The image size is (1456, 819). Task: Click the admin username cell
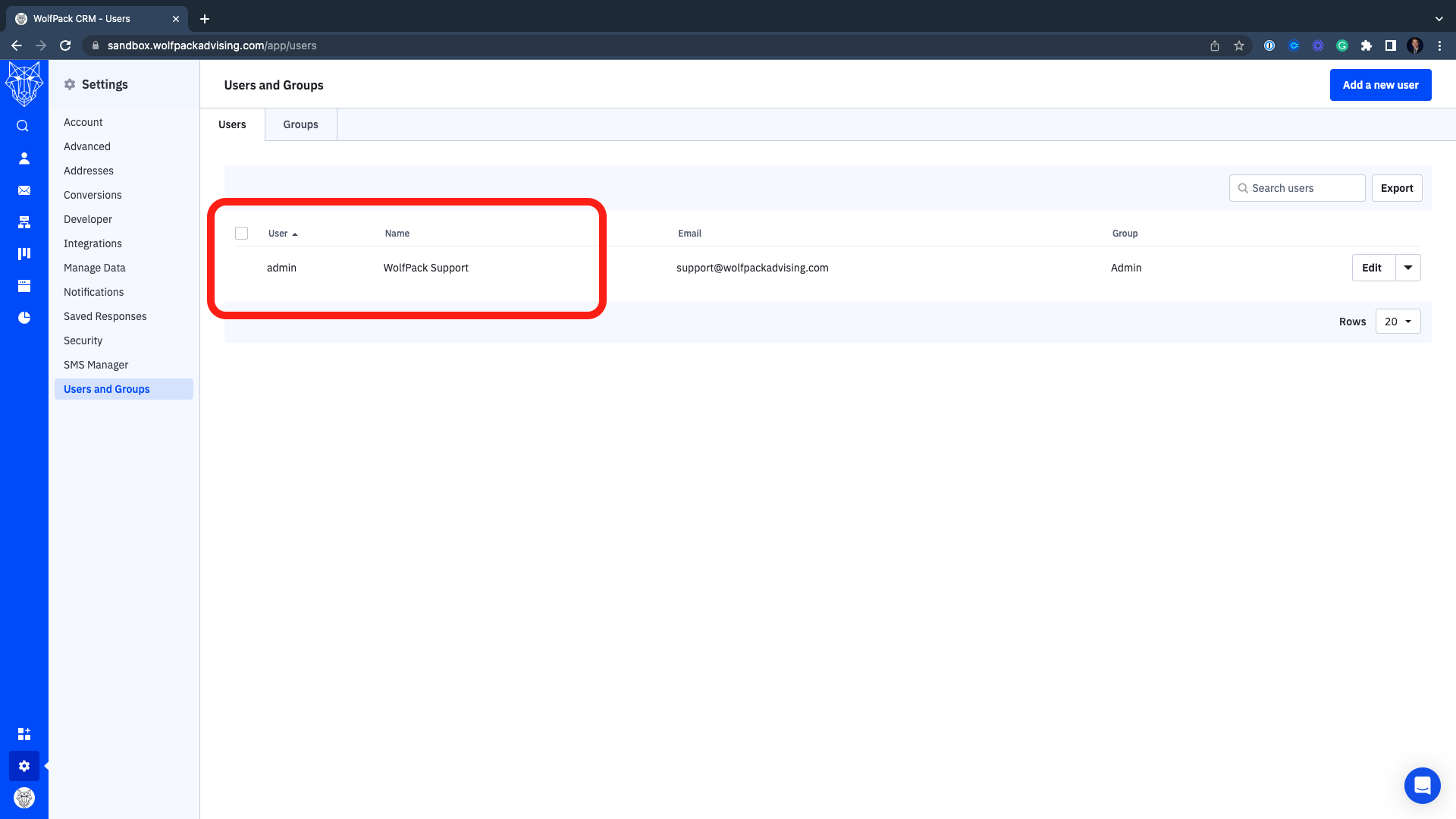pyautogui.click(x=281, y=268)
